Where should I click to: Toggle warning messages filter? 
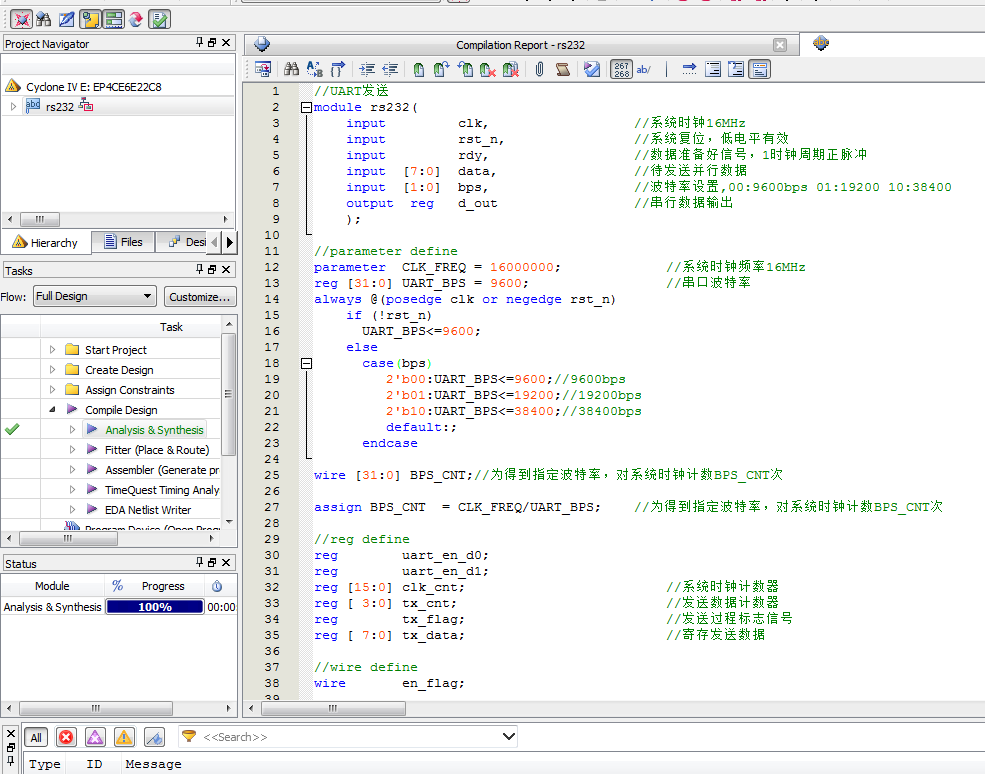[x=124, y=737]
